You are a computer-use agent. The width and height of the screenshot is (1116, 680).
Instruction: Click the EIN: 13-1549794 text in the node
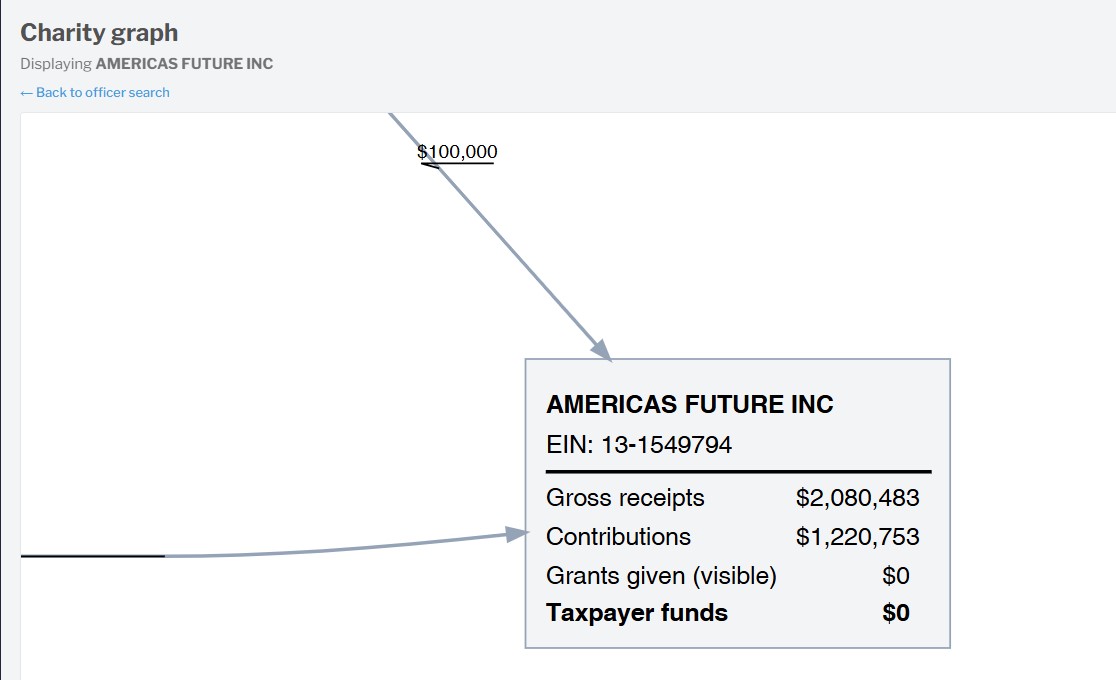pyautogui.click(x=639, y=445)
